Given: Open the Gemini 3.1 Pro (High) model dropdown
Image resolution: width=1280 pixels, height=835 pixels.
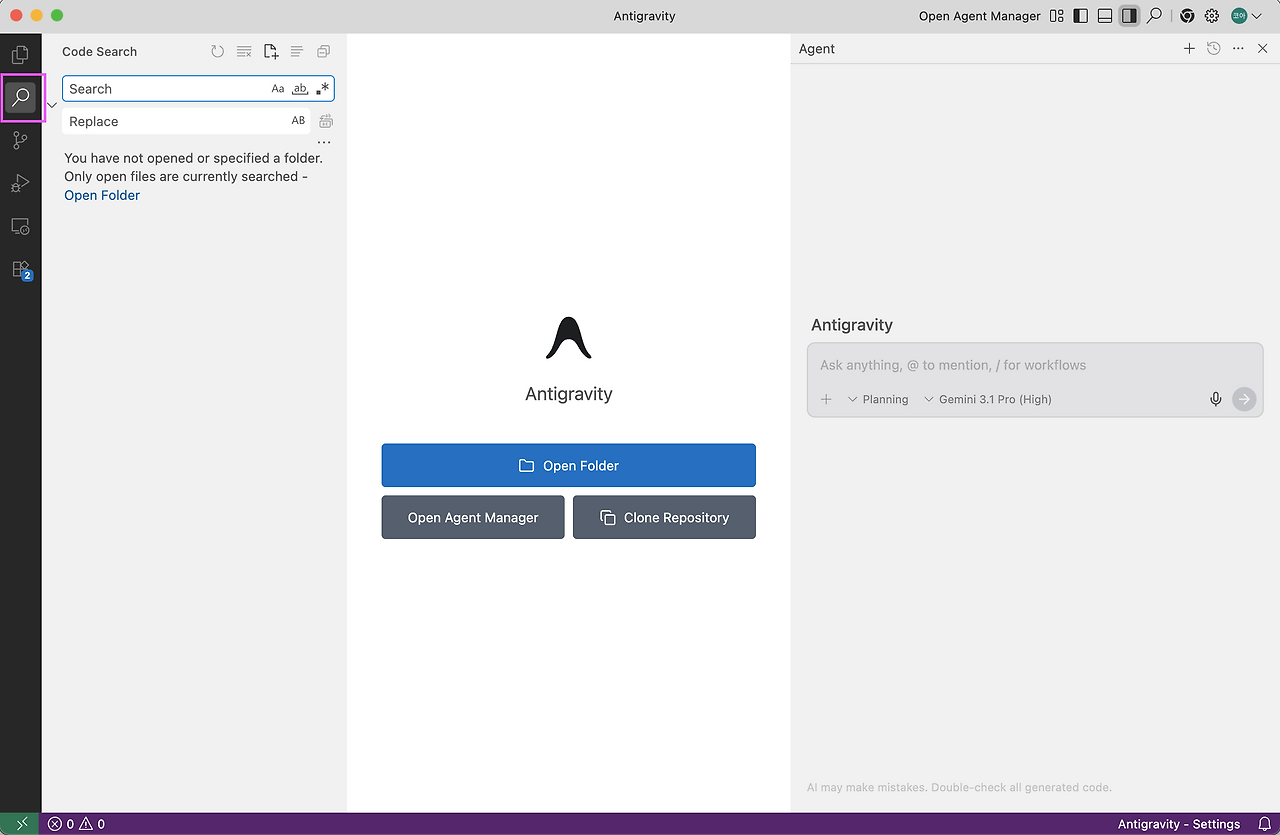Looking at the screenshot, I should [987, 399].
